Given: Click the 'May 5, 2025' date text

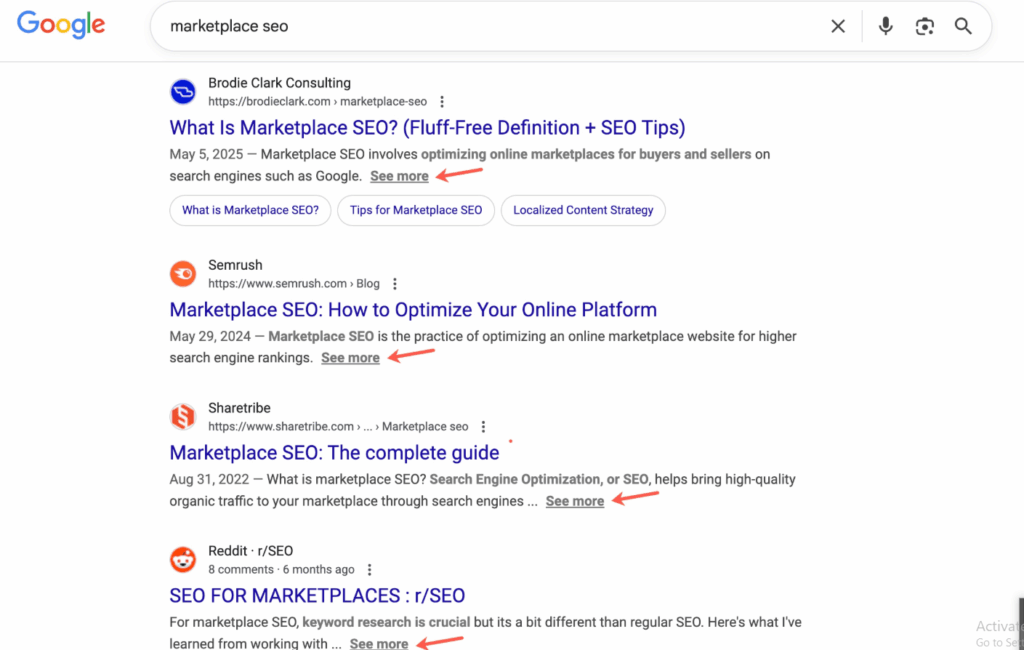Looking at the screenshot, I should coord(206,155).
